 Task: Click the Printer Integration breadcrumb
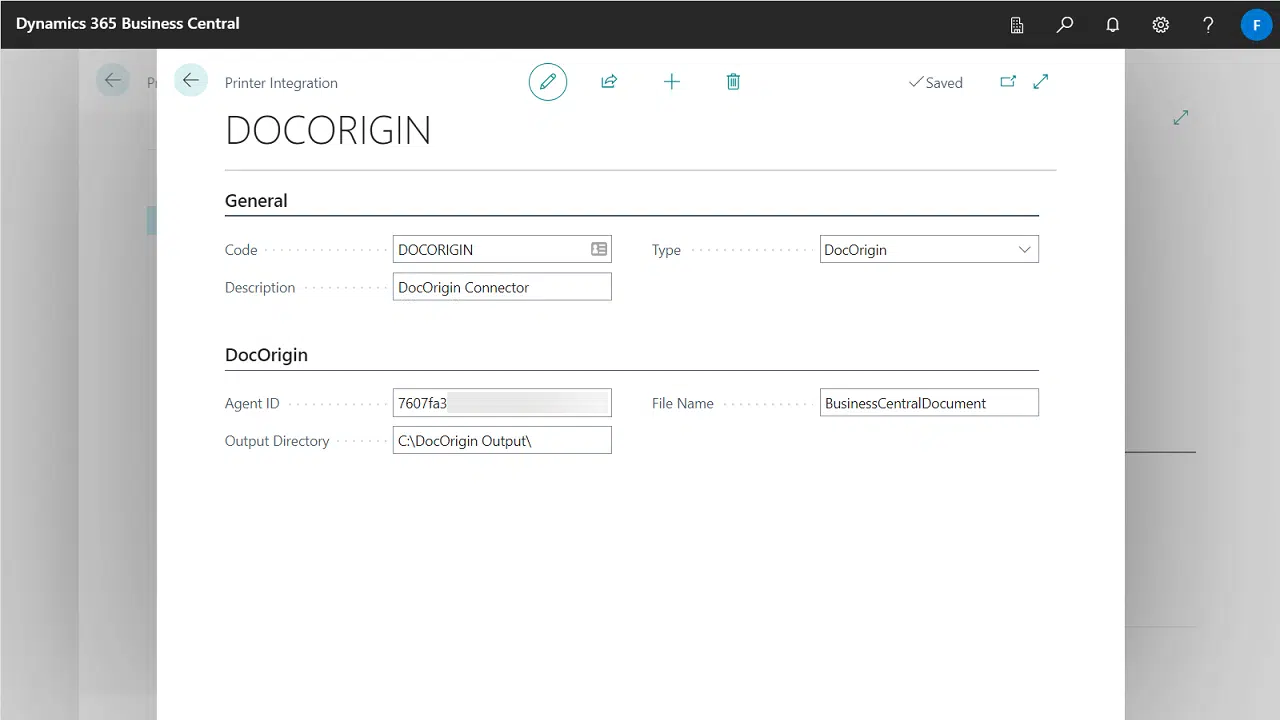(281, 82)
